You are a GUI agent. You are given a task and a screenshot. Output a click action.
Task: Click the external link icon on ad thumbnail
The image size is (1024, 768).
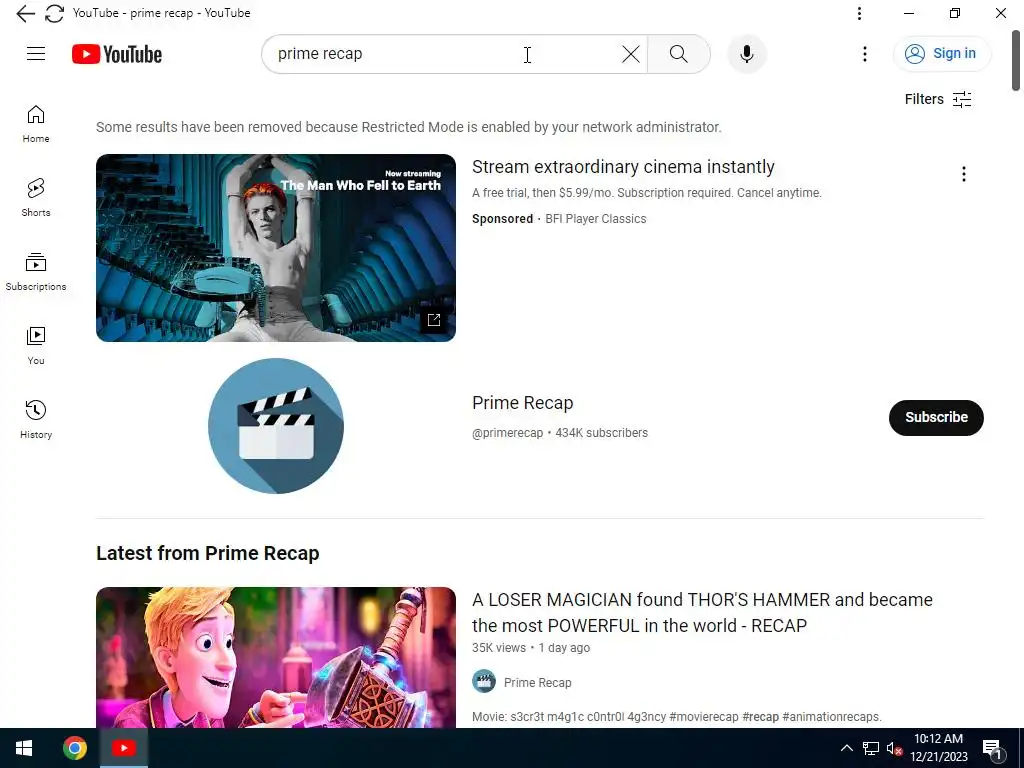[x=434, y=320]
